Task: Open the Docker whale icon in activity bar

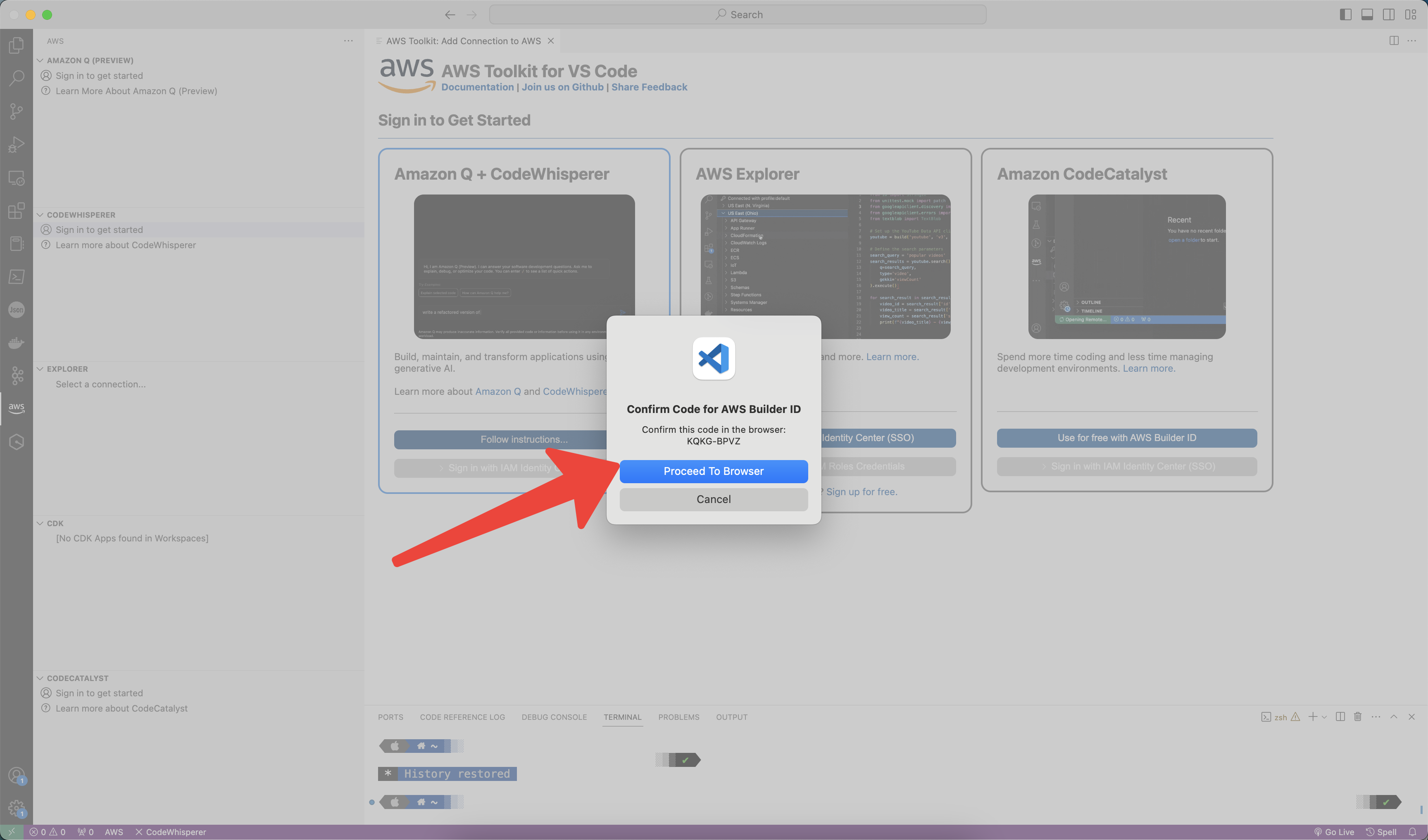Action: click(17, 343)
